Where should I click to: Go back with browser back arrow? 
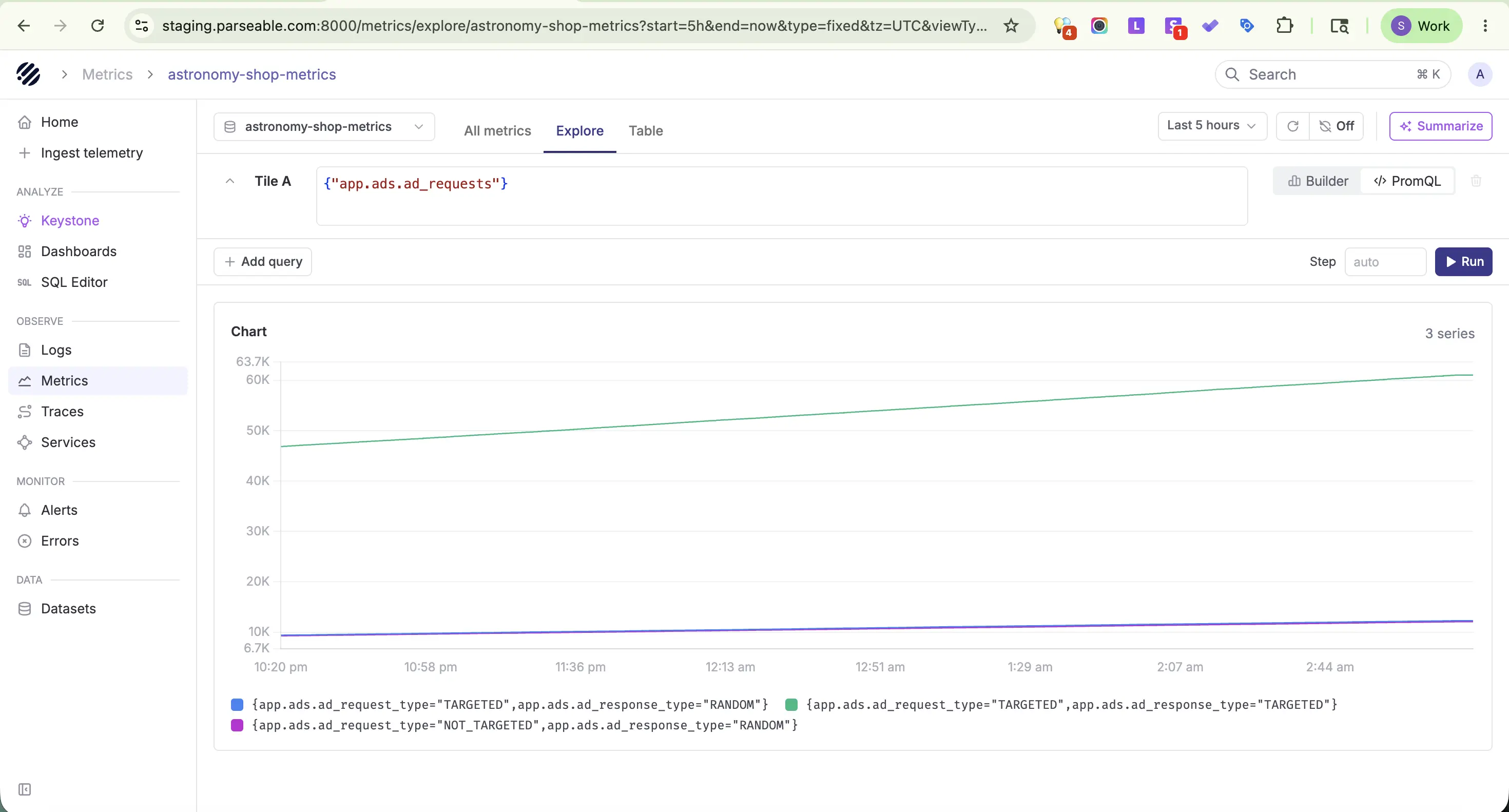[24, 26]
